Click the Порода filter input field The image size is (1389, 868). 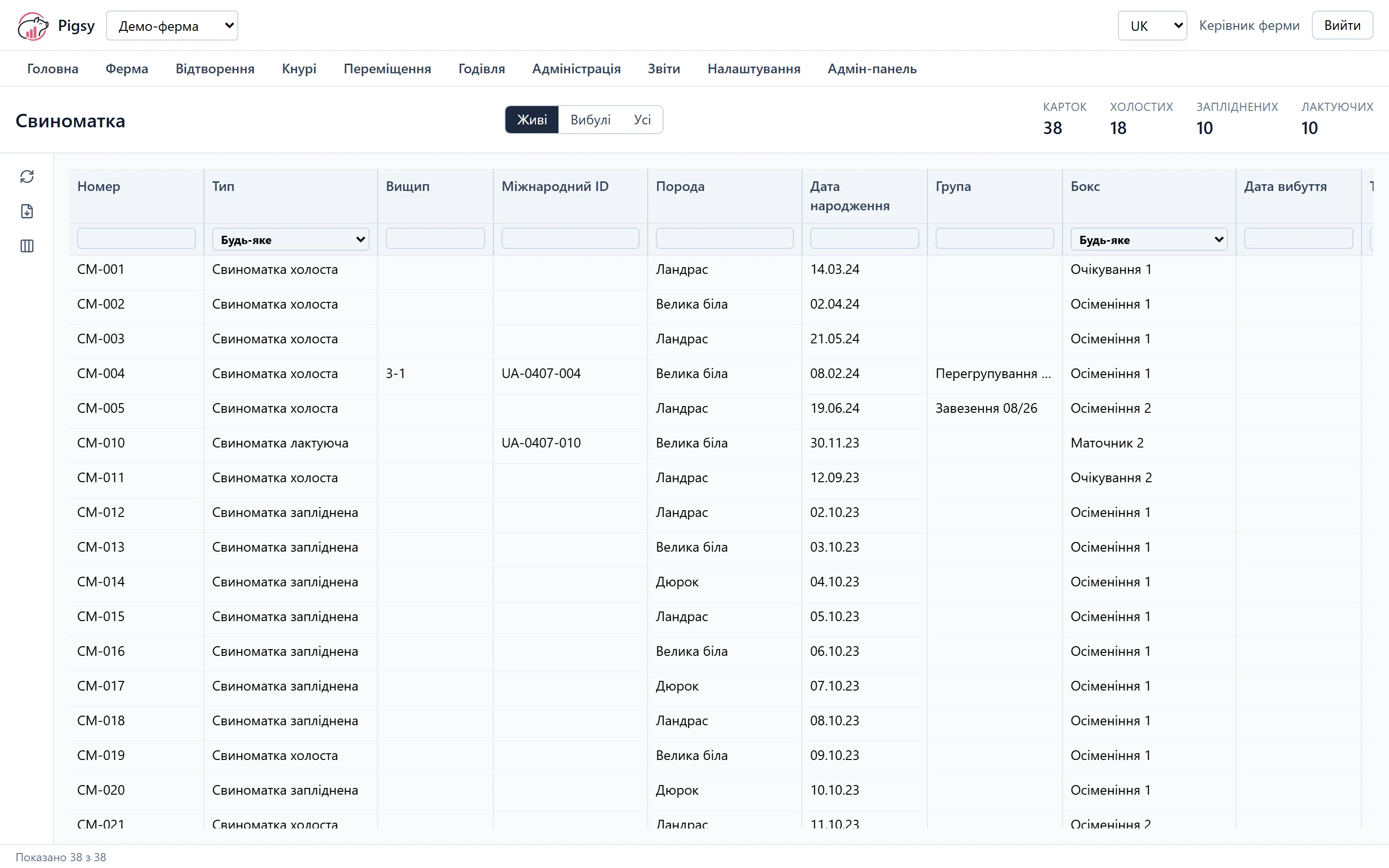coord(724,238)
